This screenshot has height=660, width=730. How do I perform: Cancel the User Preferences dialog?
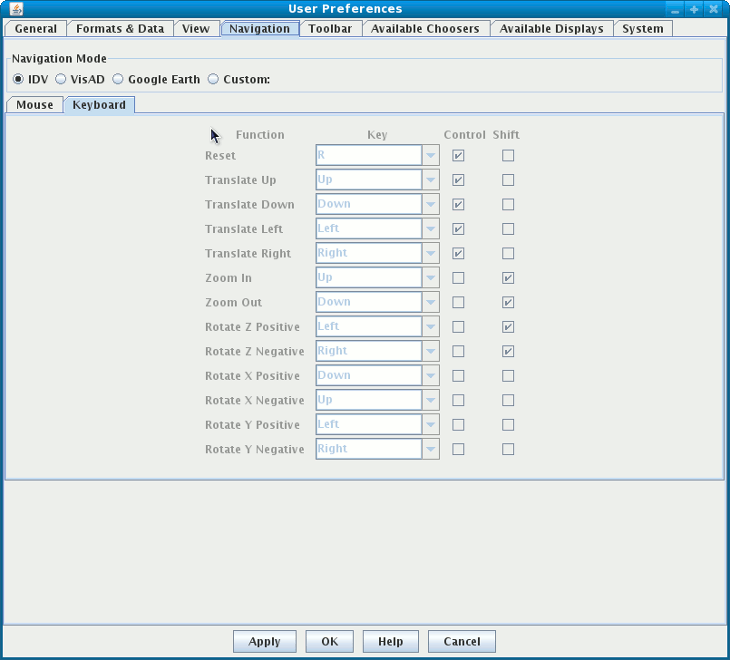(x=461, y=642)
